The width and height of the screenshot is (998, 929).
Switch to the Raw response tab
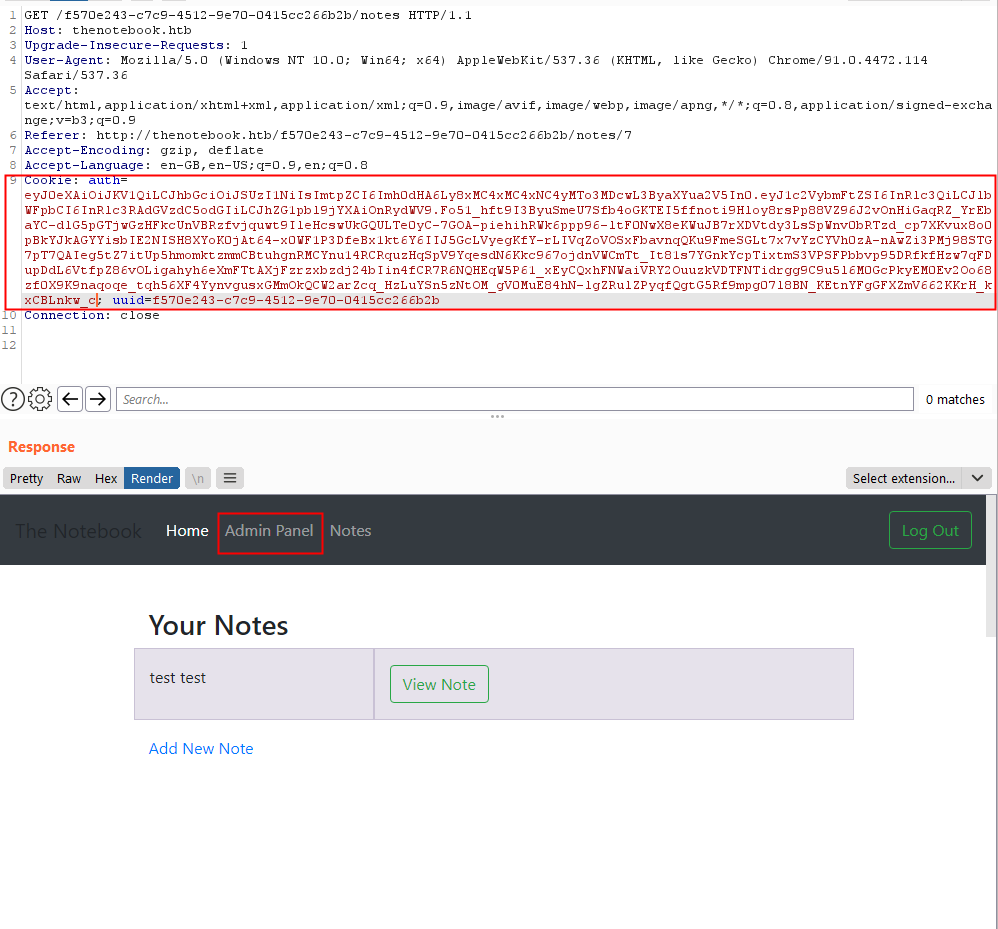69,478
